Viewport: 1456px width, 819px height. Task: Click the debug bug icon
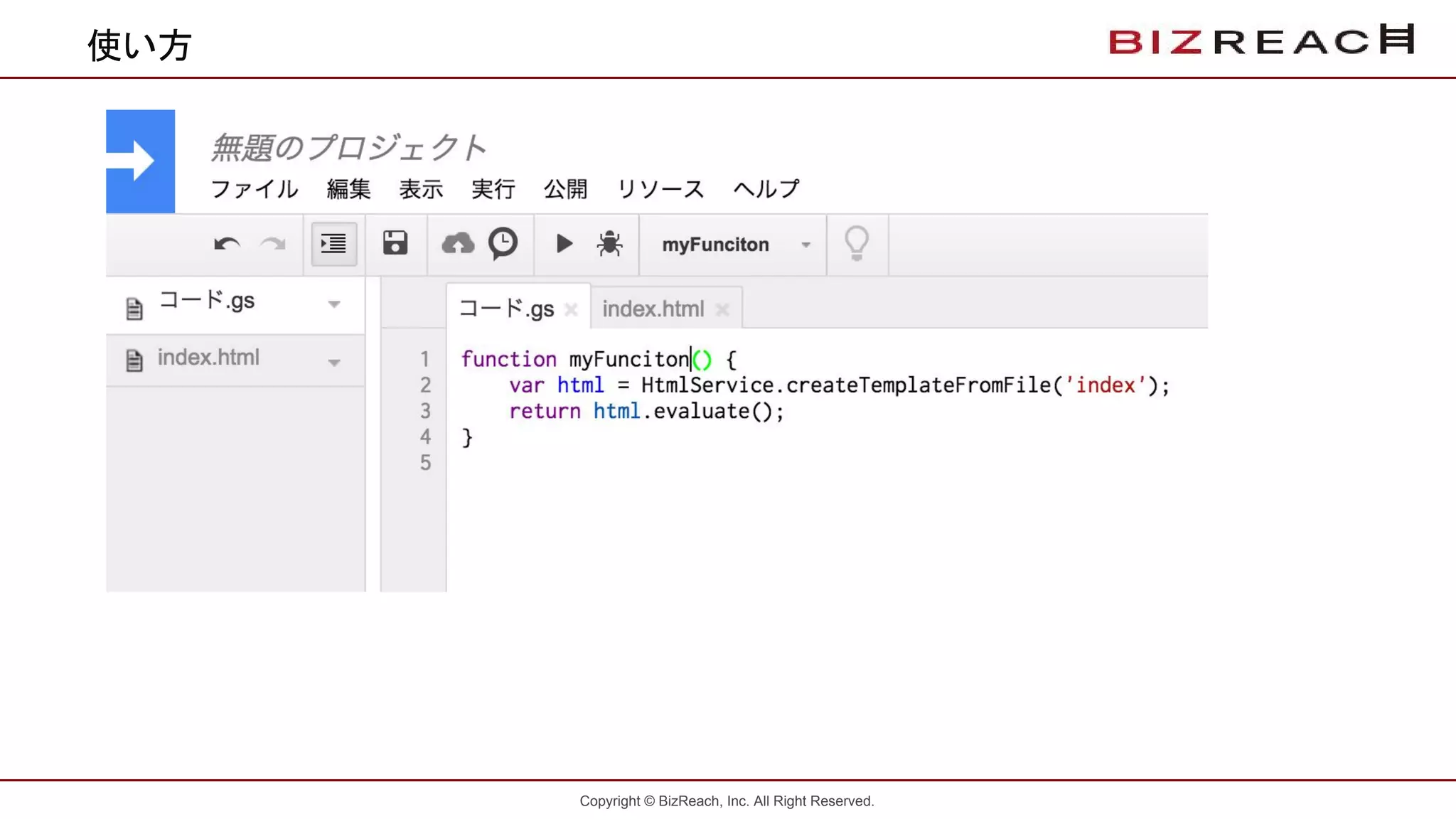609,244
